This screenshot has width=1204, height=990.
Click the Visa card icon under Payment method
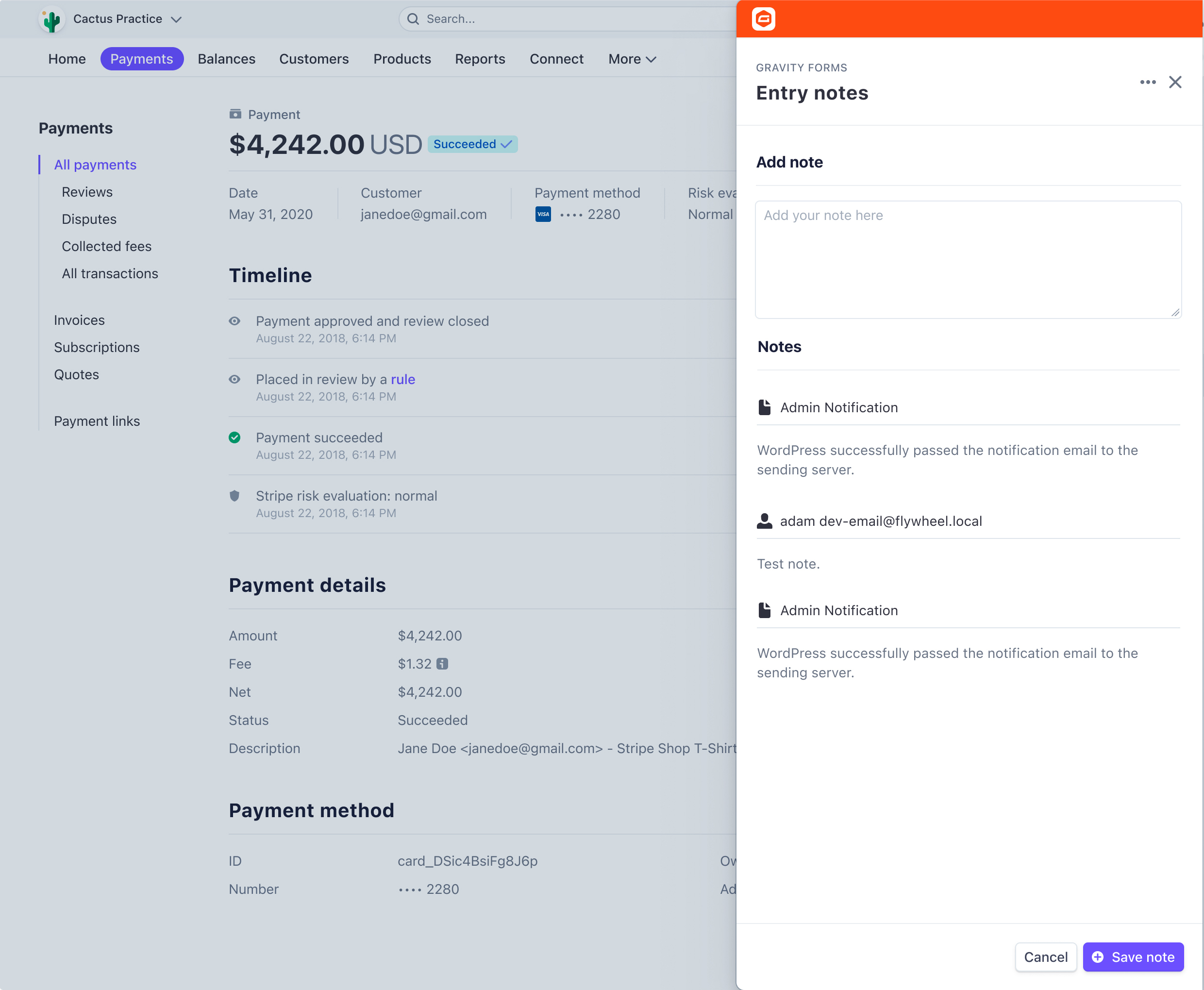(x=543, y=214)
